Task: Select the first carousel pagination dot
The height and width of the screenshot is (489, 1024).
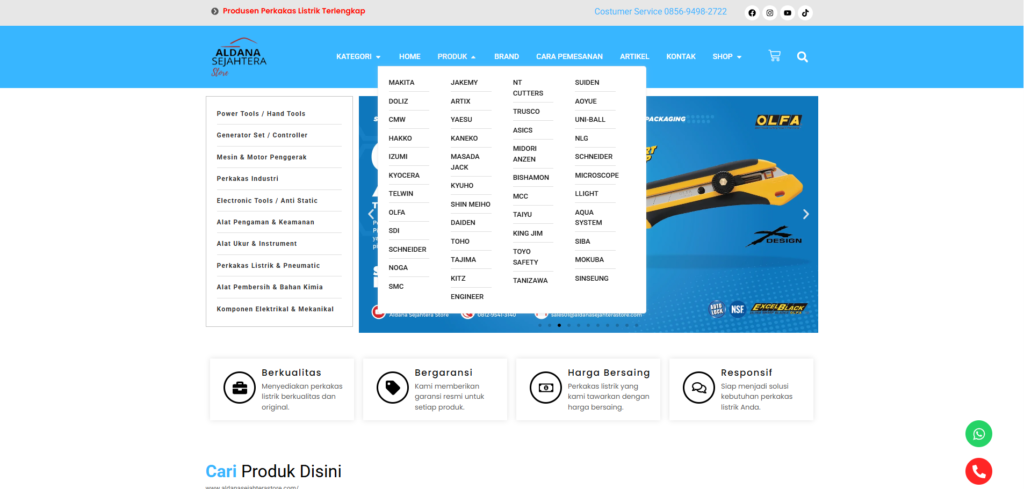Action: [539, 325]
